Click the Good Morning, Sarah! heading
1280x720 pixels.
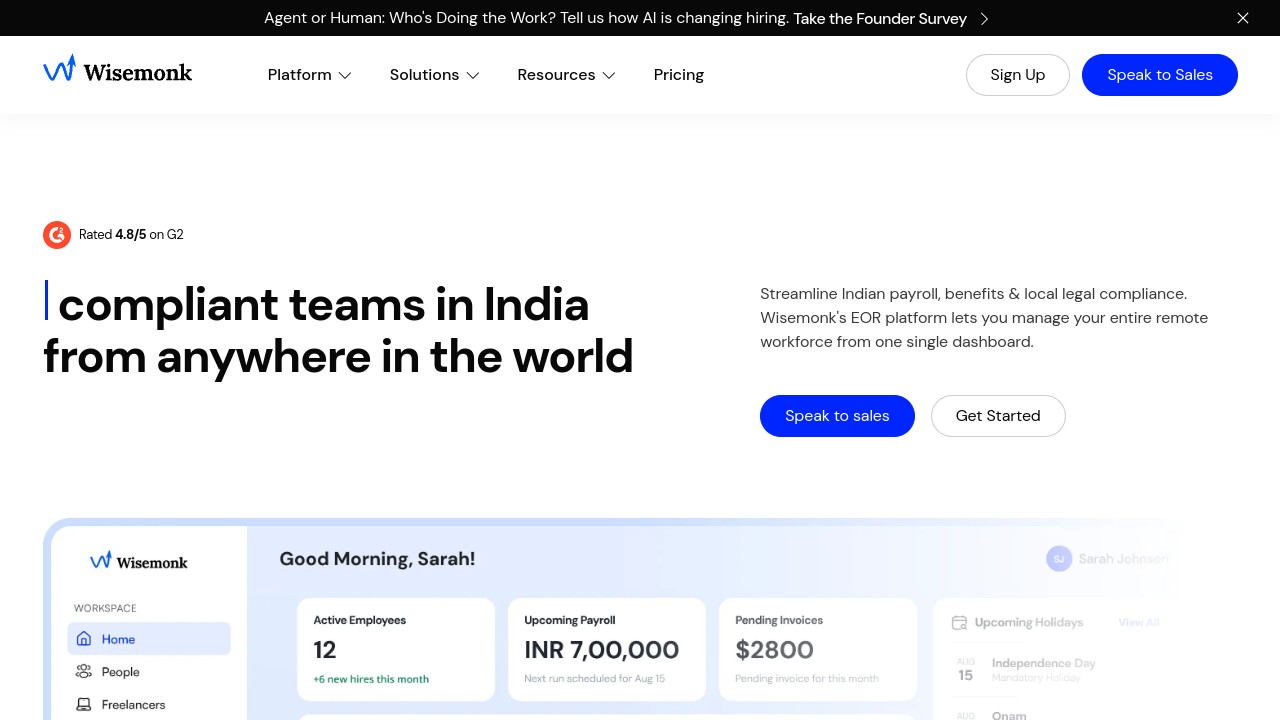pos(377,559)
